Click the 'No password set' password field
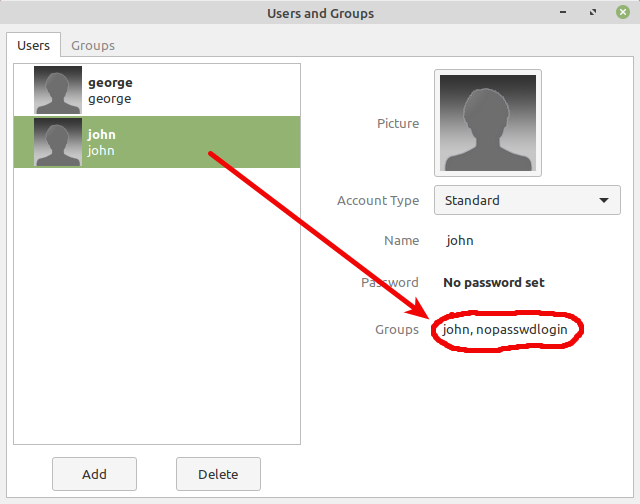This screenshot has height=504, width=640. click(494, 283)
